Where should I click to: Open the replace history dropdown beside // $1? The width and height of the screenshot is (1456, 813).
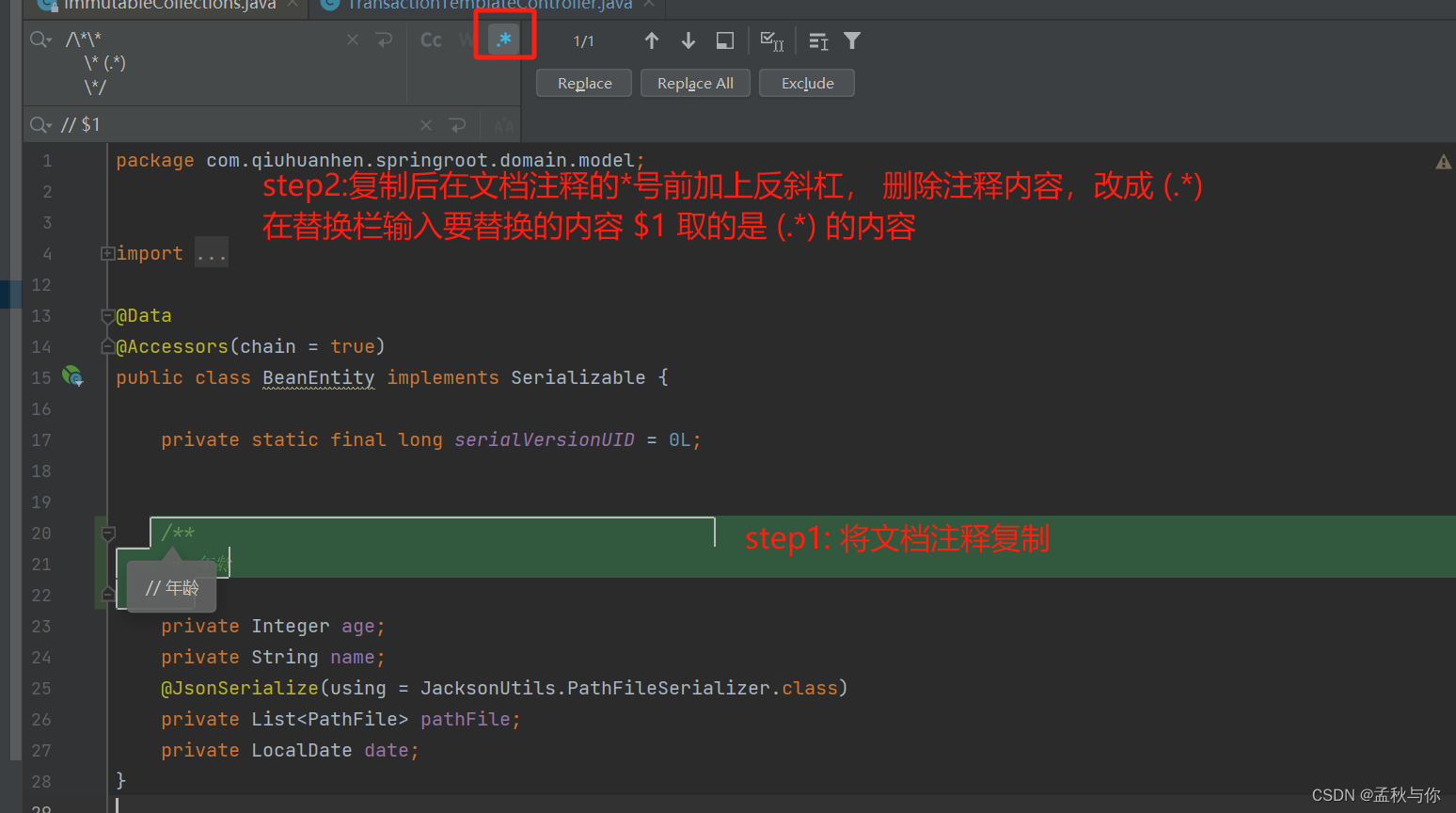(x=40, y=124)
